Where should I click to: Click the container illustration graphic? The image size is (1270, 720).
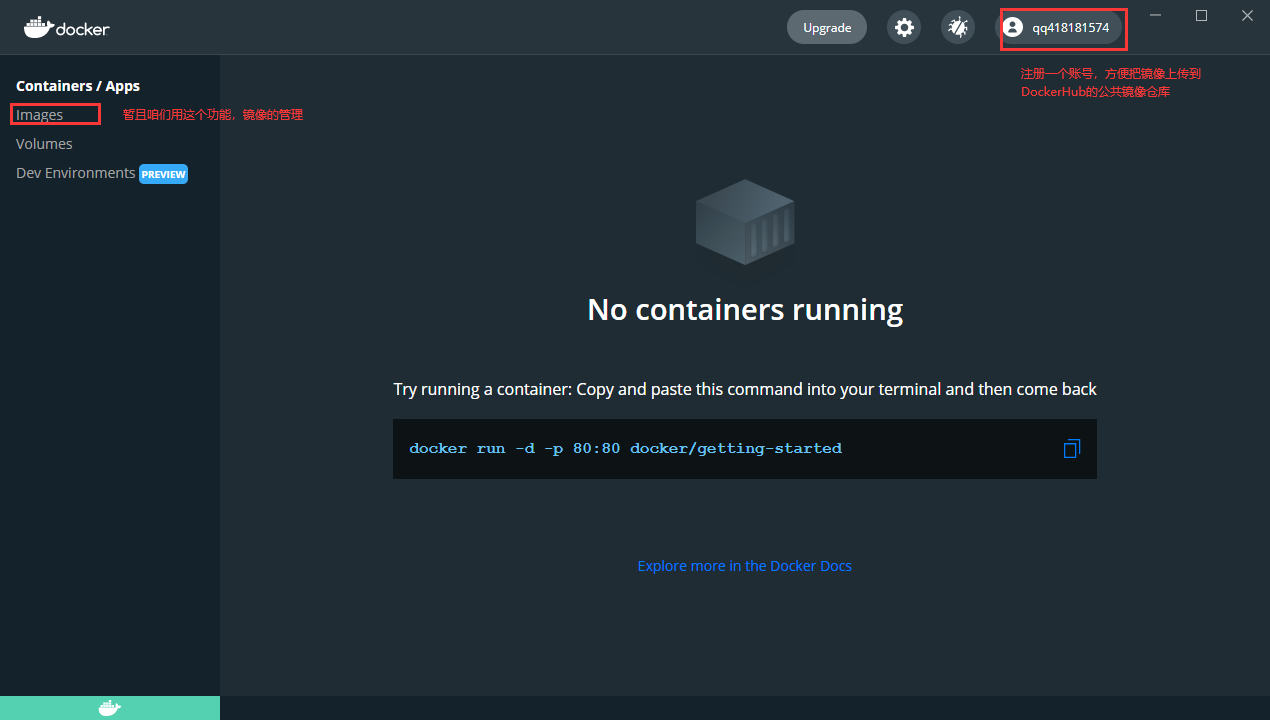point(745,222)
